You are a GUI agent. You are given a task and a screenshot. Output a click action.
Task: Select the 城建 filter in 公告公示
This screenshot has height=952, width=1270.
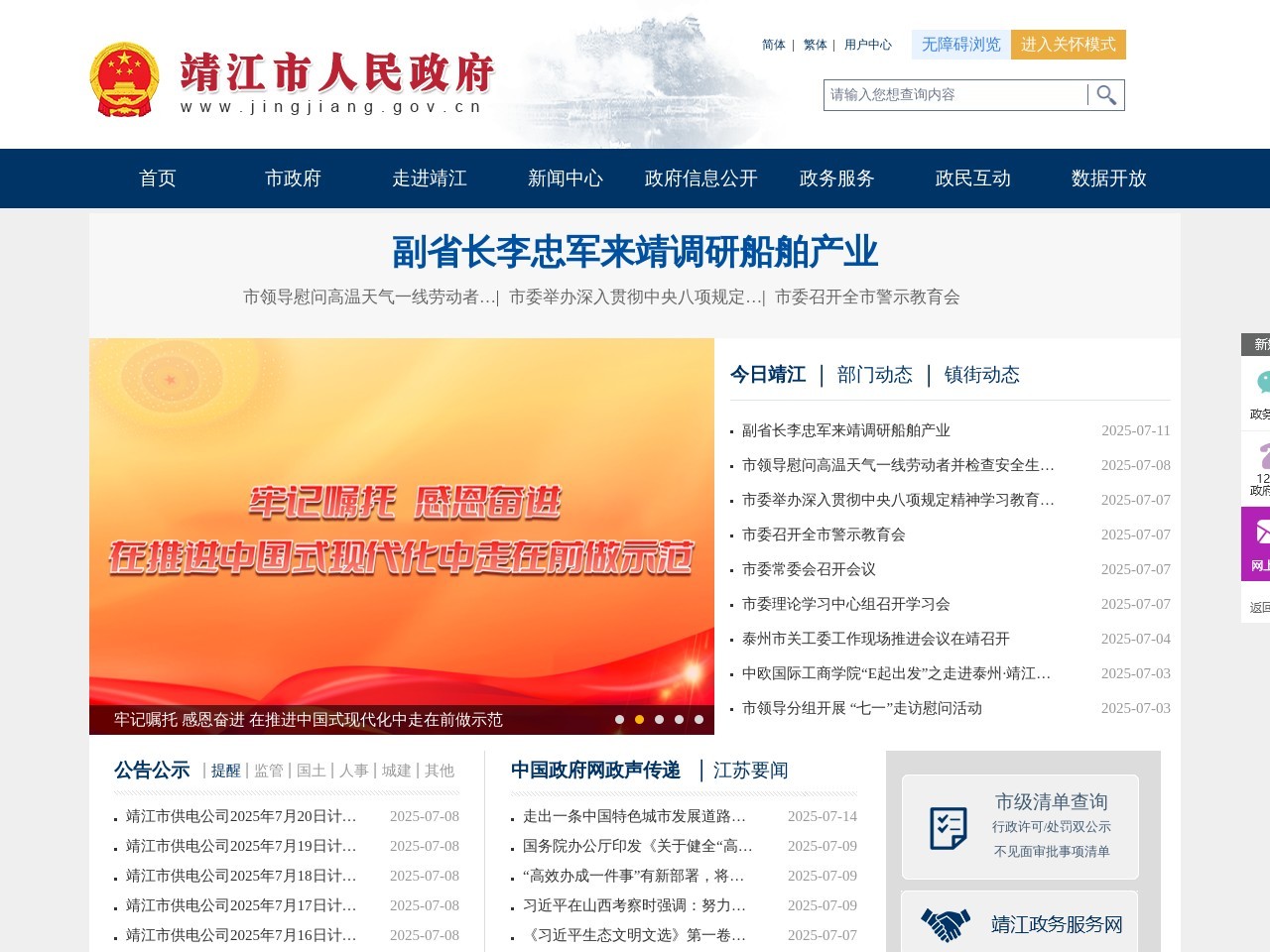[397, 771]
